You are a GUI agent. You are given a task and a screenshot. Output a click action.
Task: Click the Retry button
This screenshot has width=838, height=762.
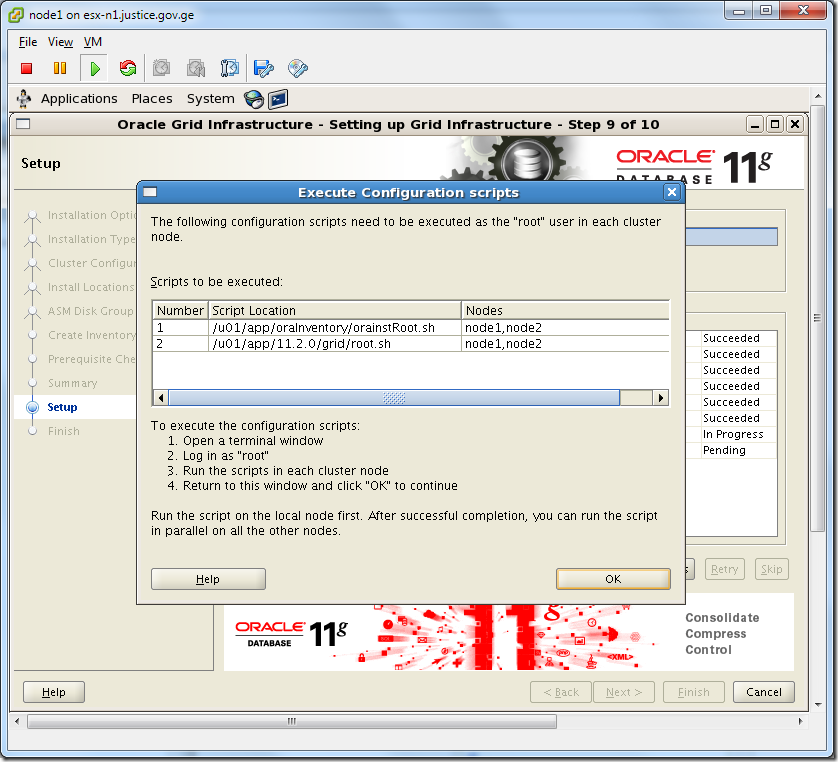pyautogui.click(x=724, y=569)
